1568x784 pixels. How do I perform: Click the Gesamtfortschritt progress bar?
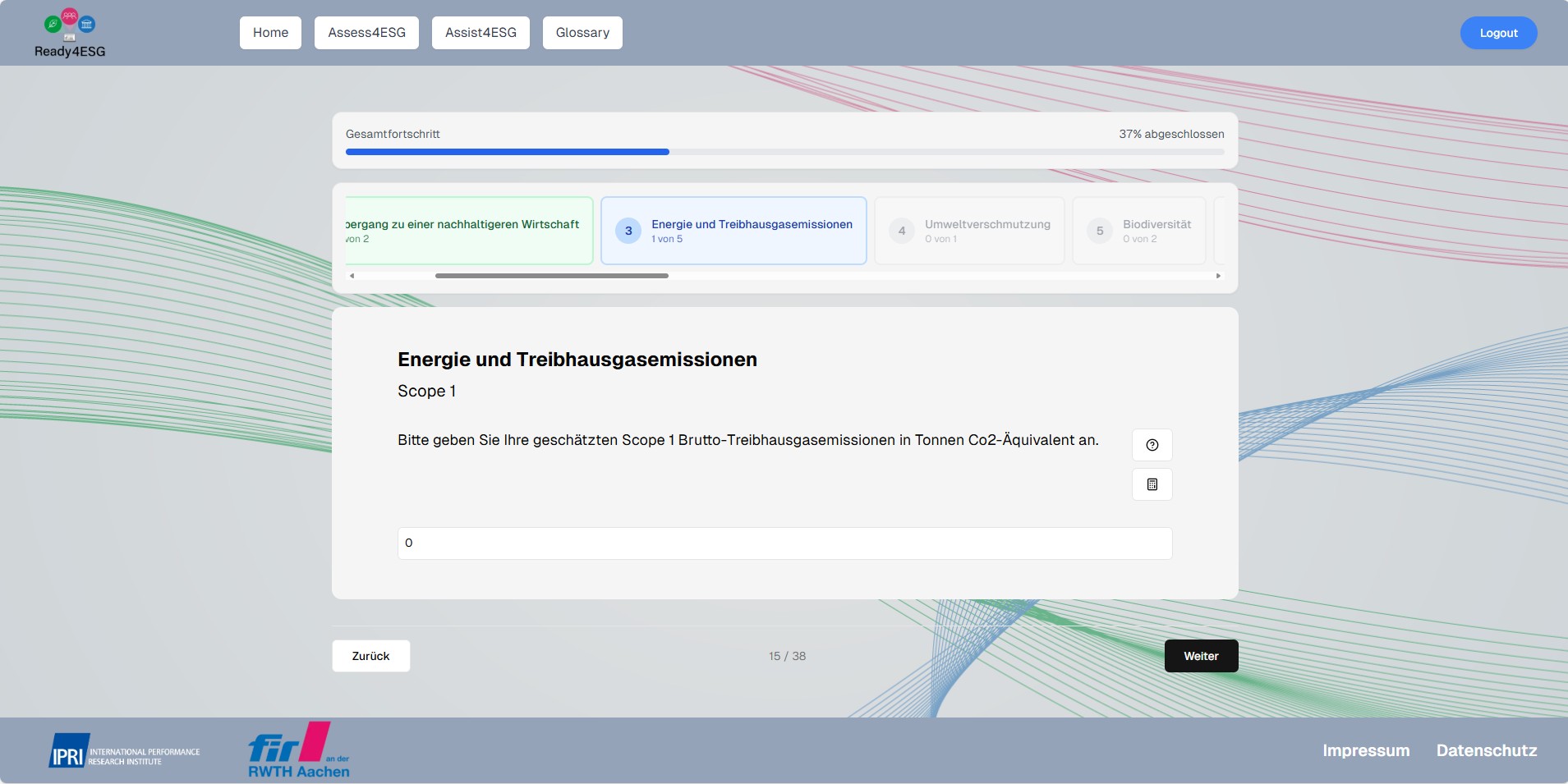tap(784, 152)
